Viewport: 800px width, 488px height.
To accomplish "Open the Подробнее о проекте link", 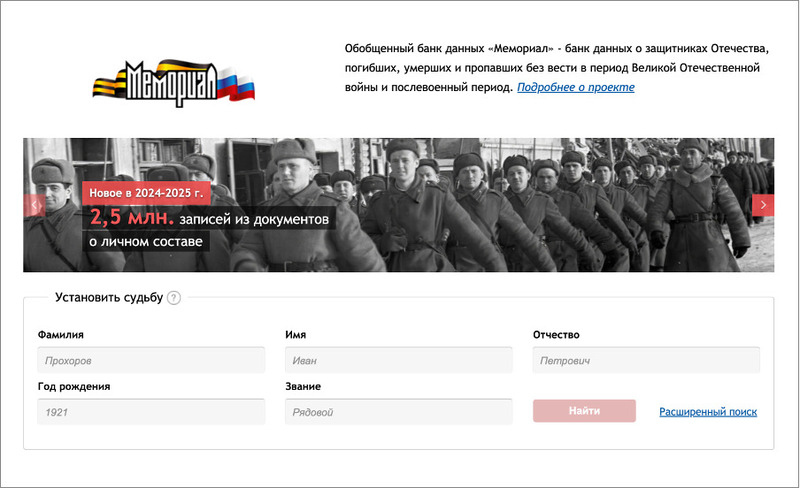I will pos(576,87).
